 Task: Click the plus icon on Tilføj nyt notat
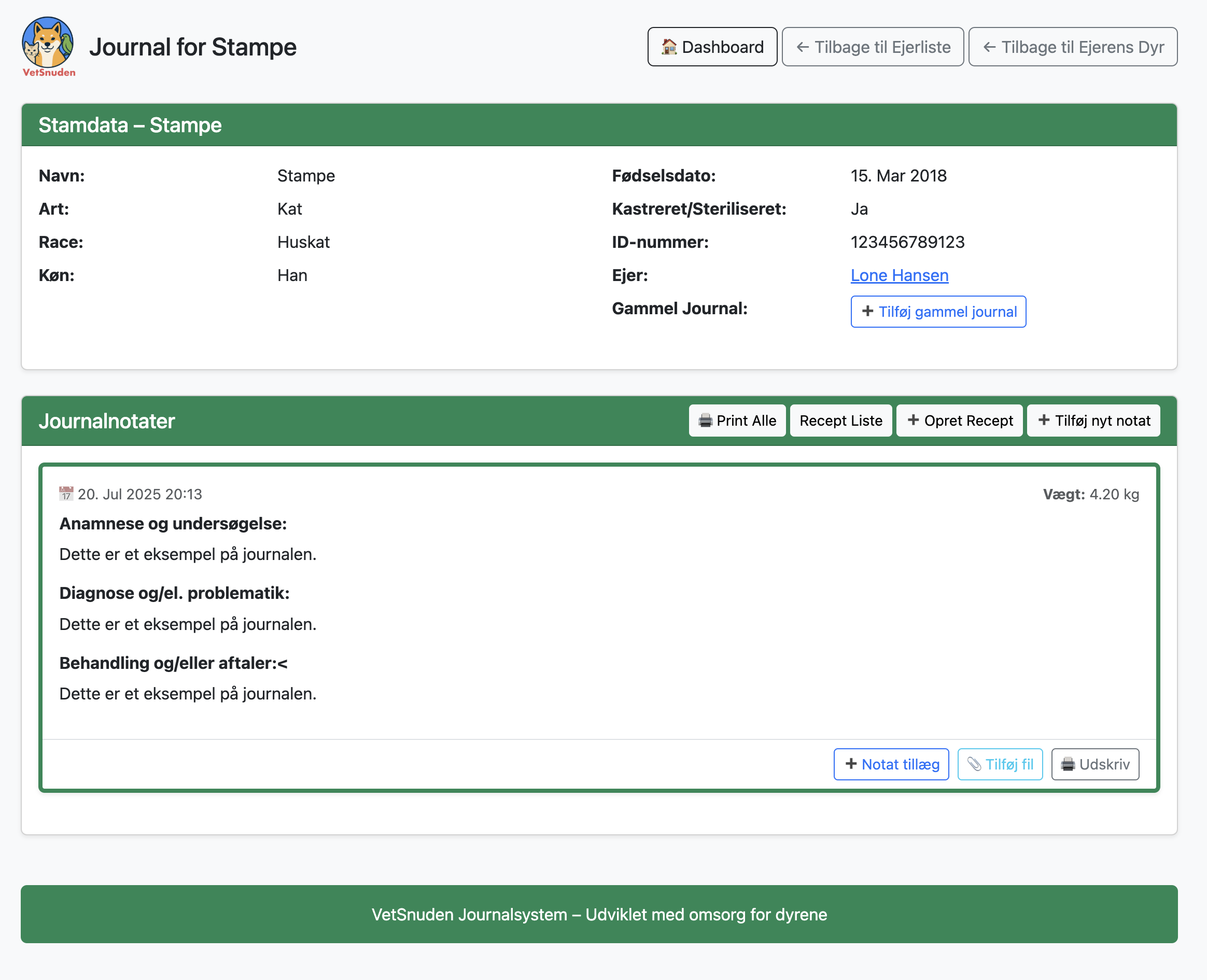(x=1043, y=420)
